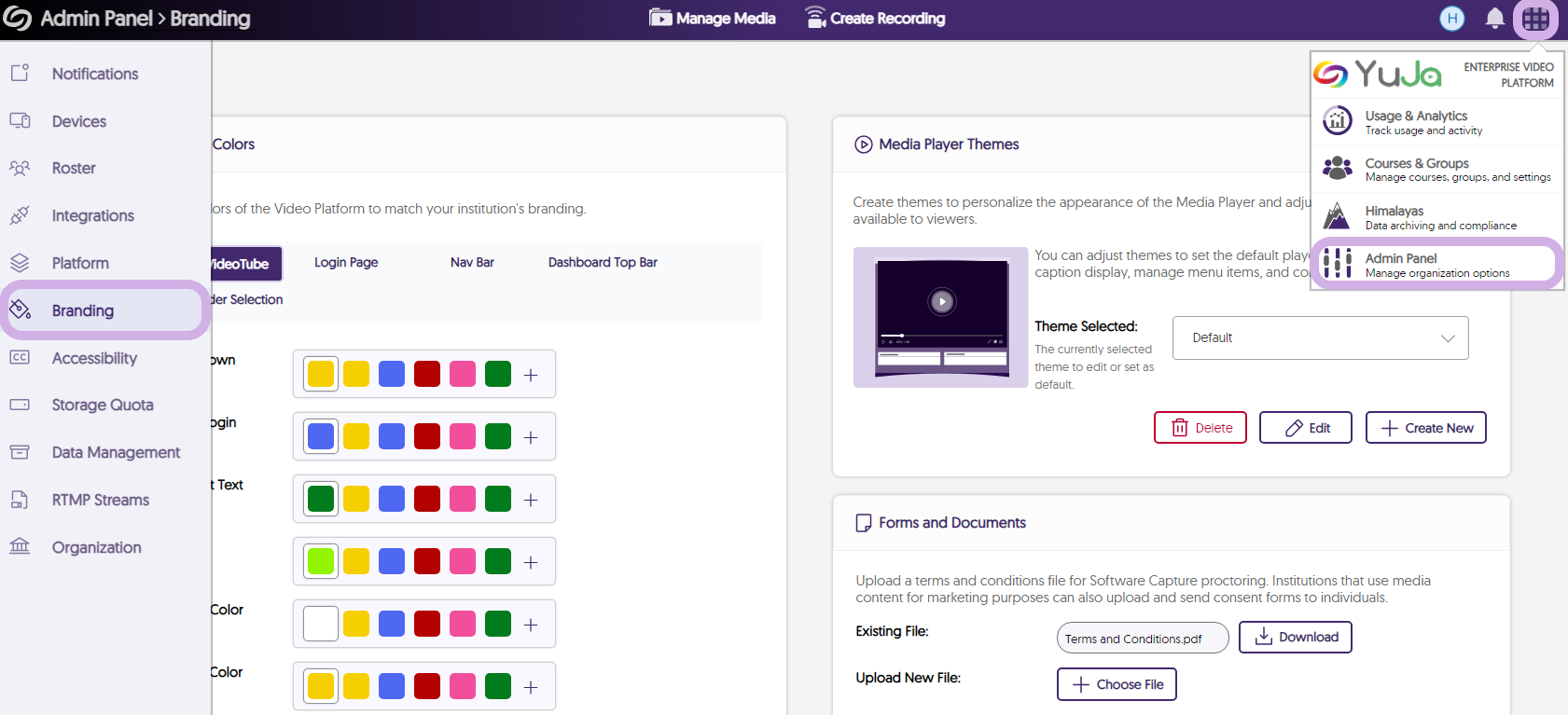Select the Dashboard Top Bar tab
The image size is (1568, 715).
click(603, 263)
